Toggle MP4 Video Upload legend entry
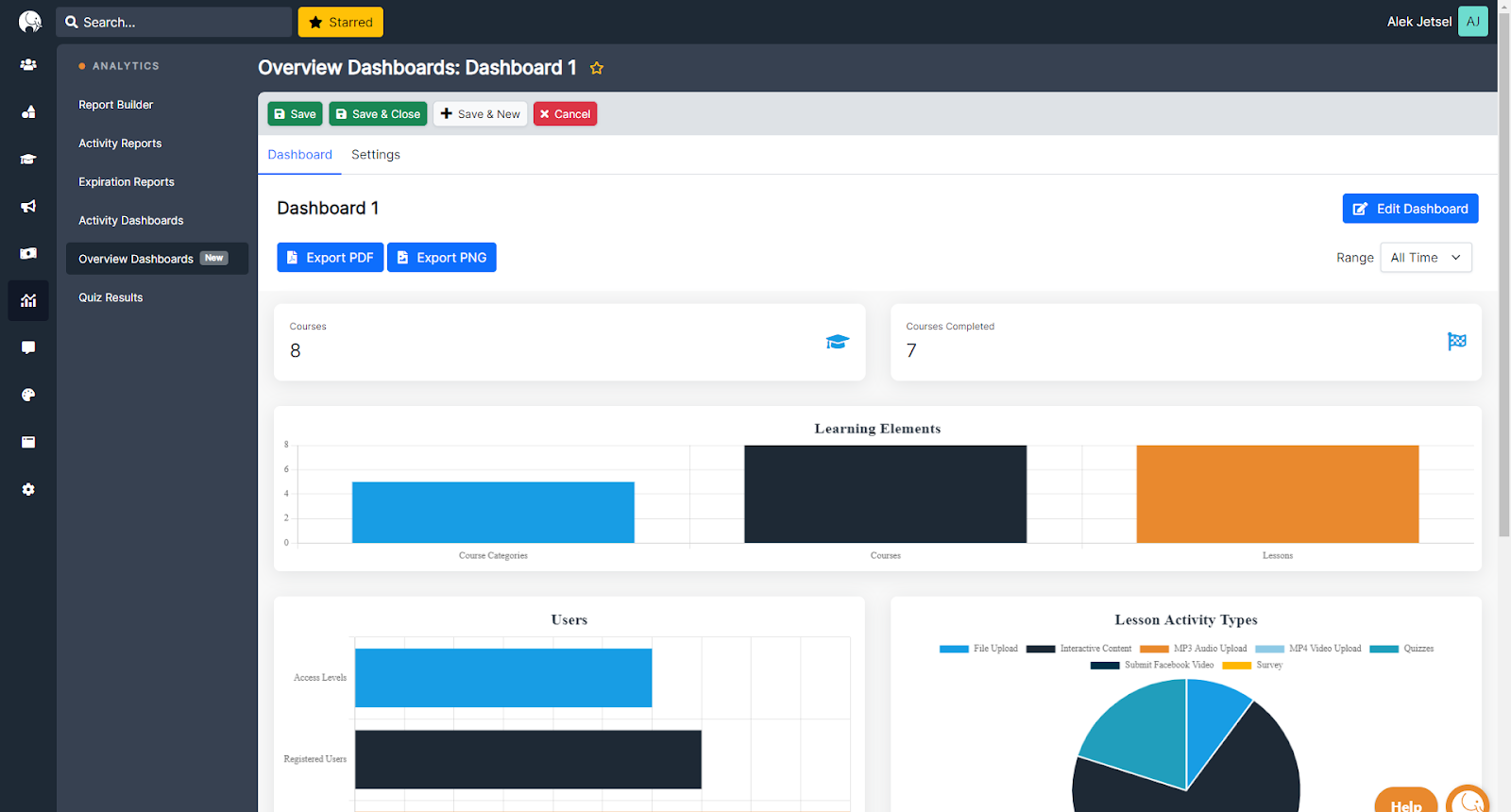 click(1309, 649)
